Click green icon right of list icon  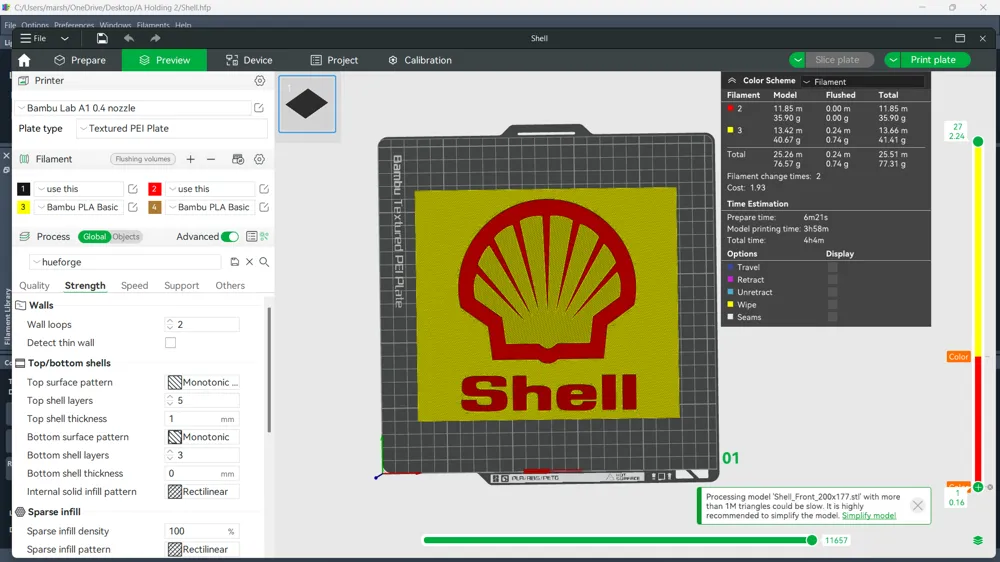point(264,237)
